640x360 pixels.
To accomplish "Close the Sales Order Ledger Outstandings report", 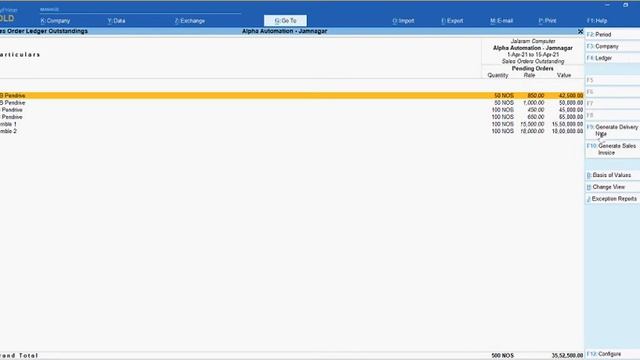I will coord(580,31).
